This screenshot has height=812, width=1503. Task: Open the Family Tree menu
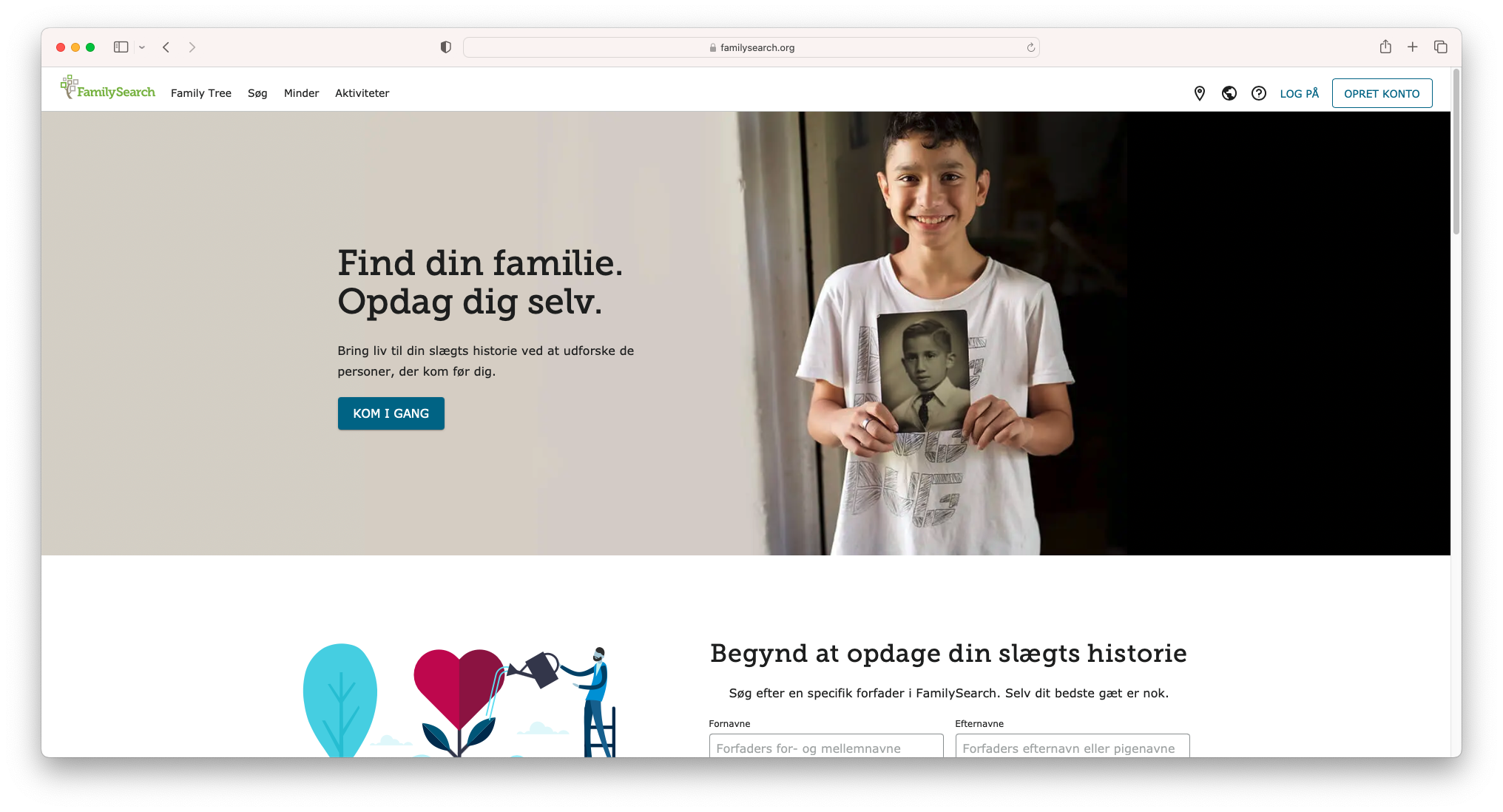(201, 93)
